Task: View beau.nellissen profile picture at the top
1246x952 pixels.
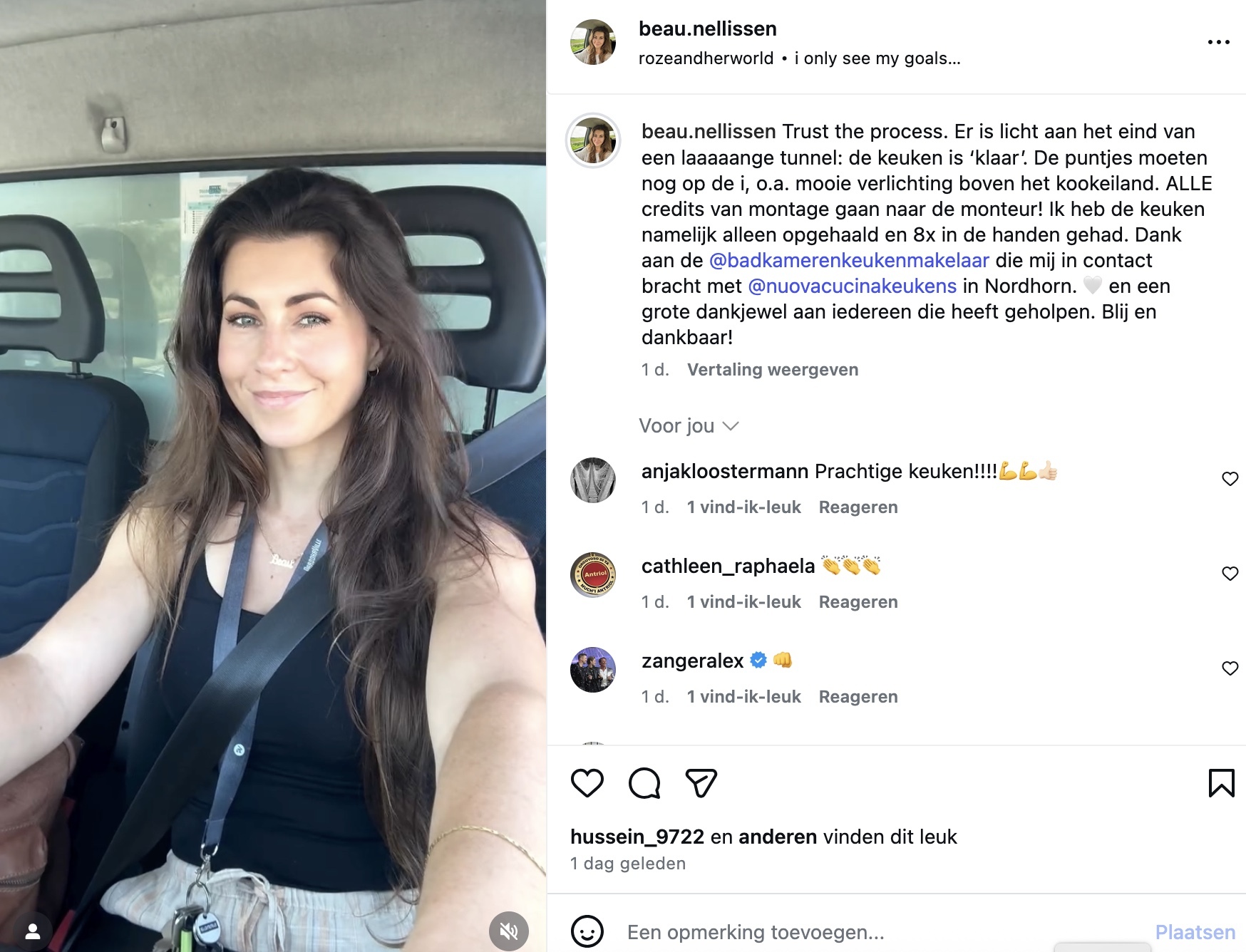Action: (x=593, y=42)
